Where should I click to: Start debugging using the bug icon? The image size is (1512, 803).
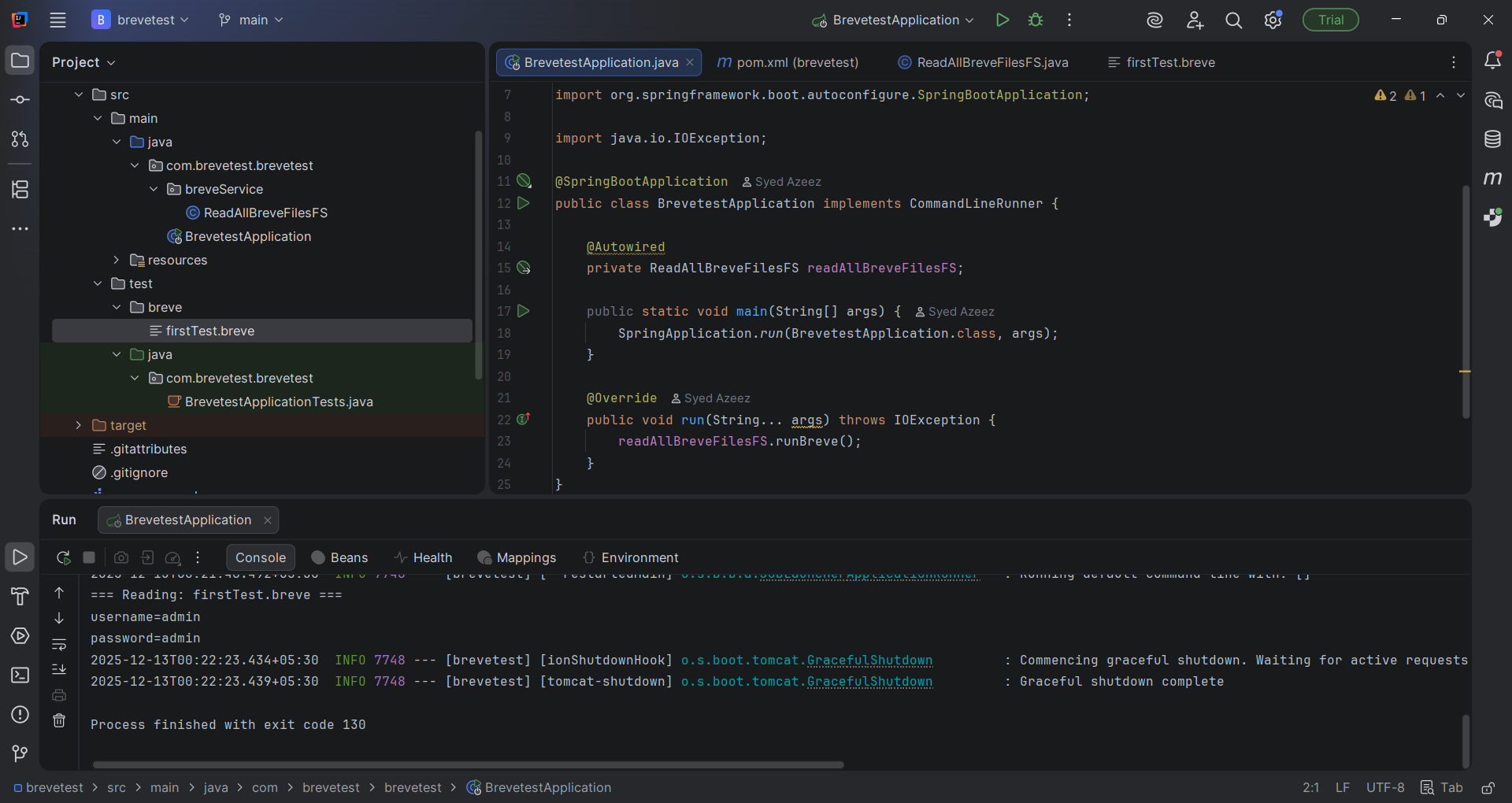point(1036,20)
